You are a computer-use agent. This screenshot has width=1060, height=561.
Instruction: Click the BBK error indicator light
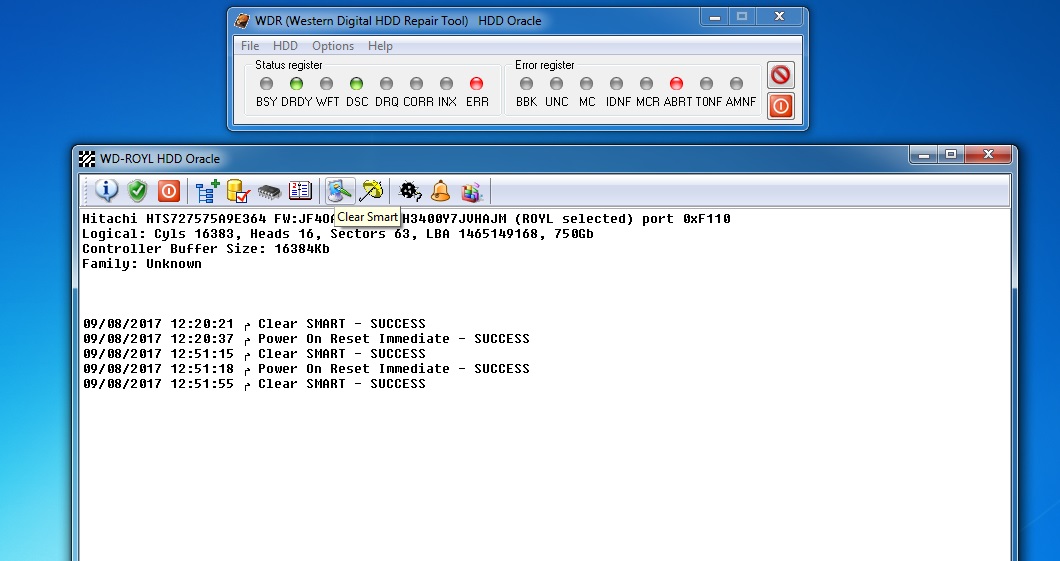[x=526, y=84]
